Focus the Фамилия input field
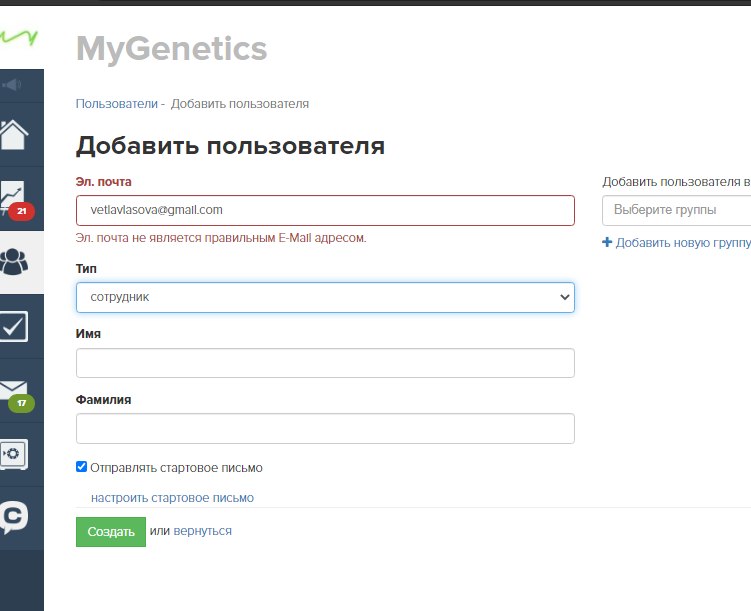Screen dimensions: 751x611 (325, 429)
